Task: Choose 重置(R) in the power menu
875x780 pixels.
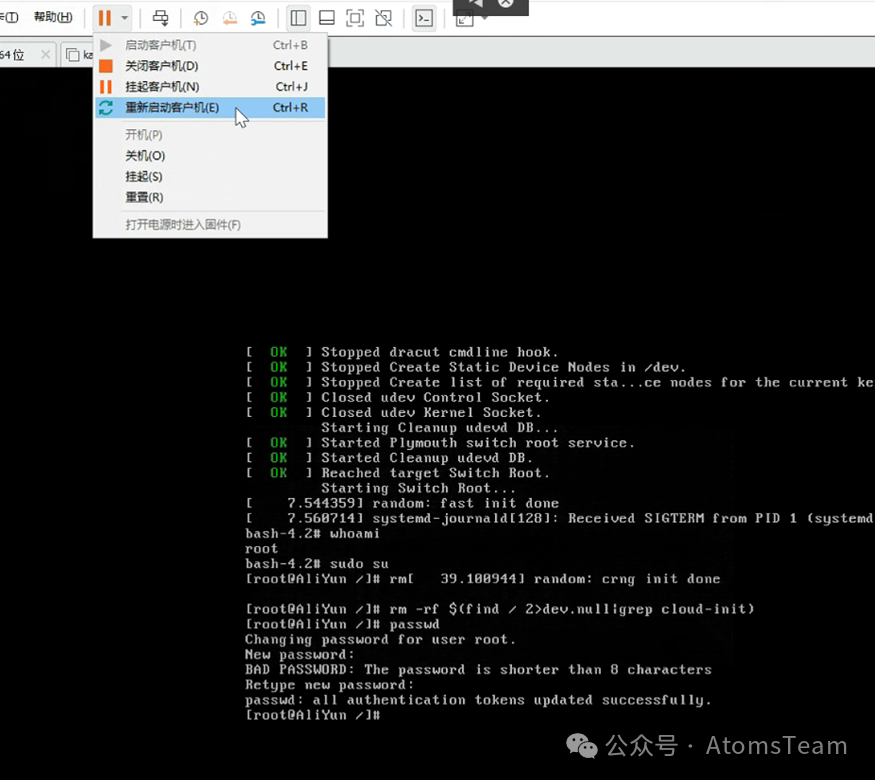Action: pyautogui.click(x=144, y=198)
